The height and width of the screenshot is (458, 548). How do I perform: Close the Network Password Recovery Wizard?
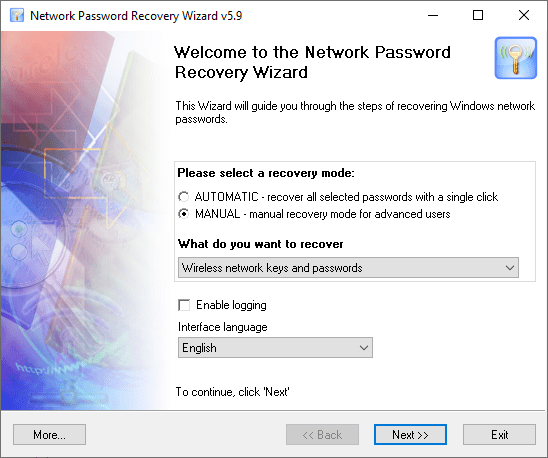point(524,15)
